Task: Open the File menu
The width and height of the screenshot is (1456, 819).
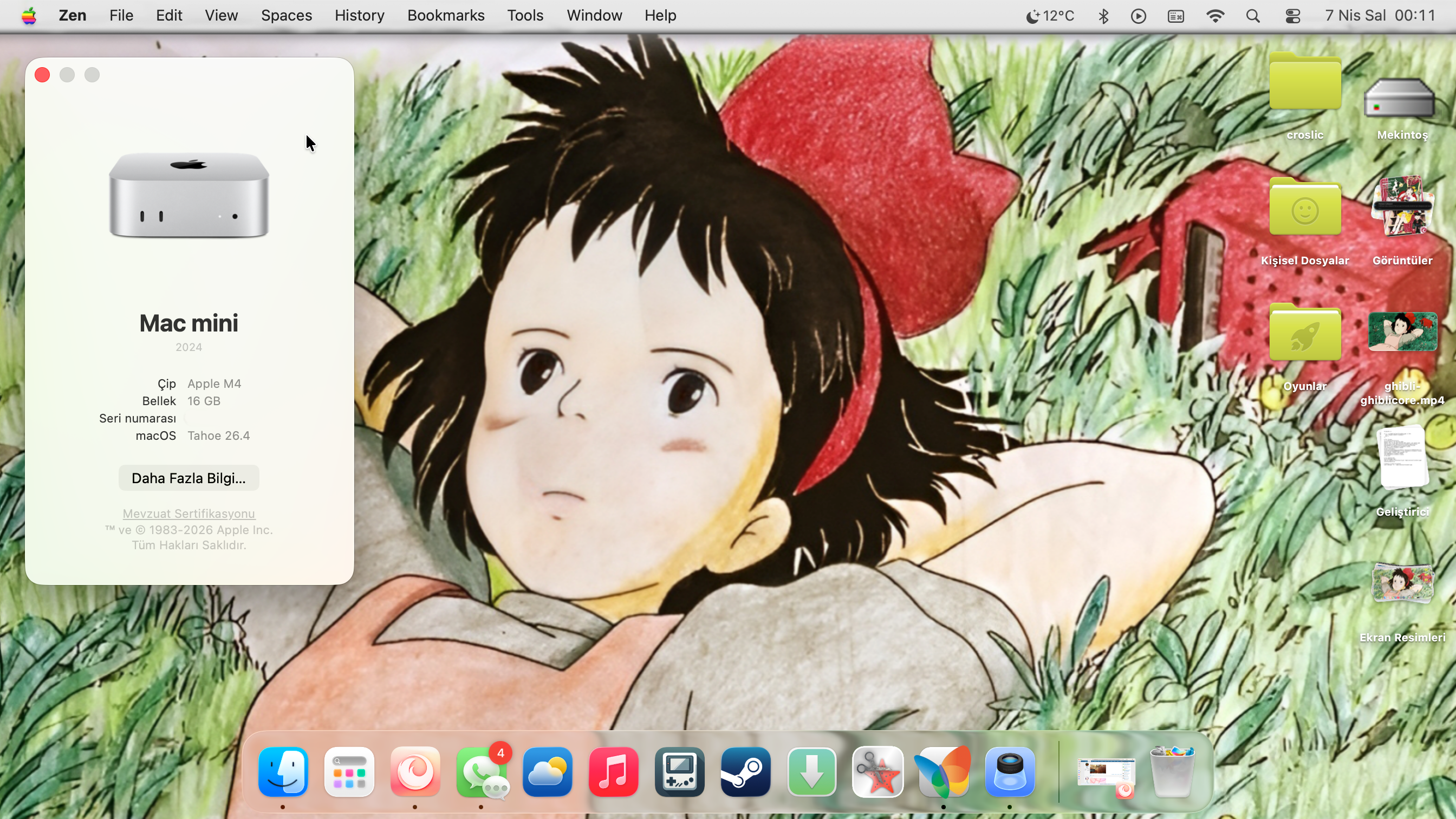Action: pos(121,16)
